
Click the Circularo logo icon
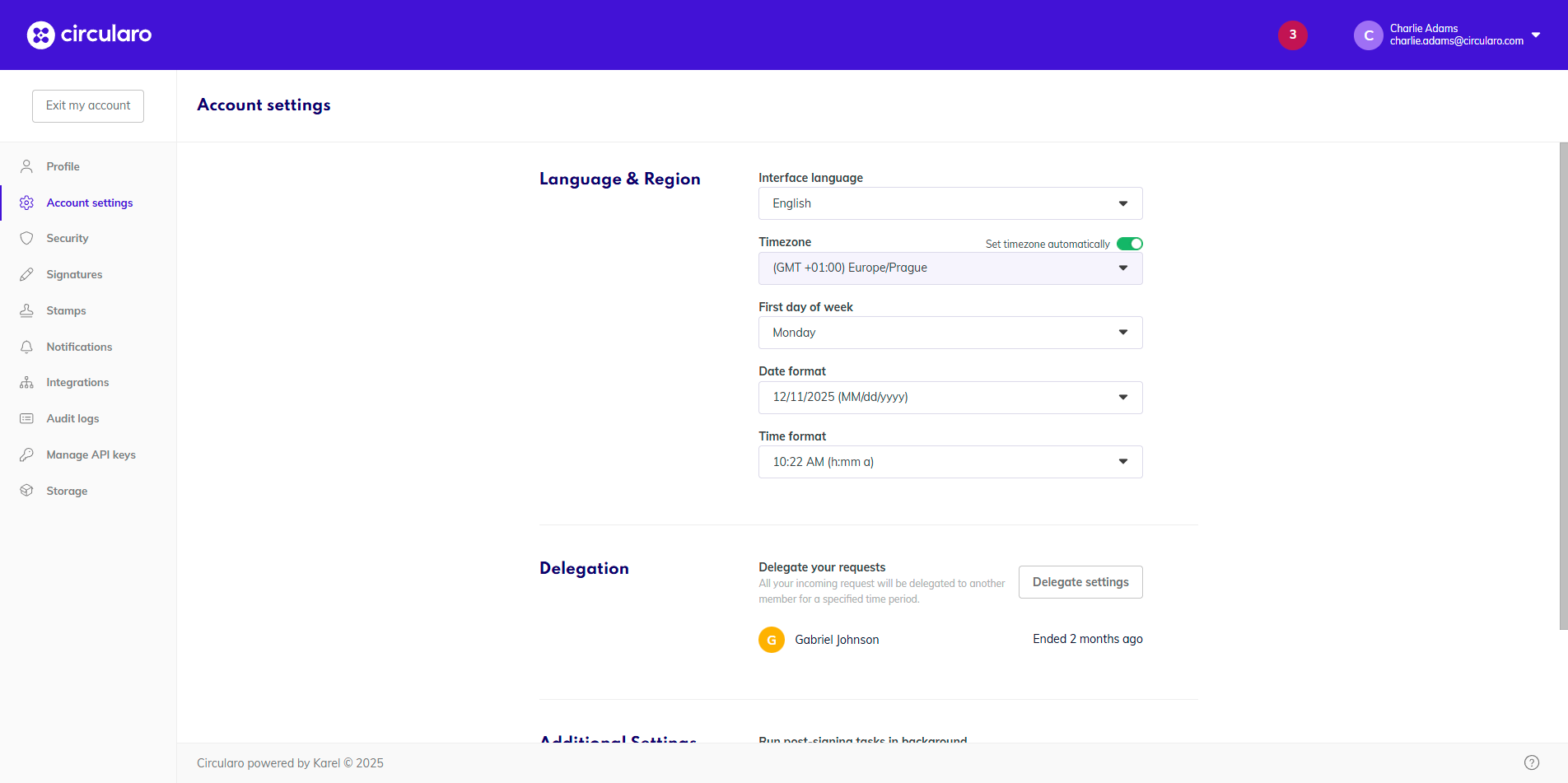pyautogui.click(x=40, y=35)
